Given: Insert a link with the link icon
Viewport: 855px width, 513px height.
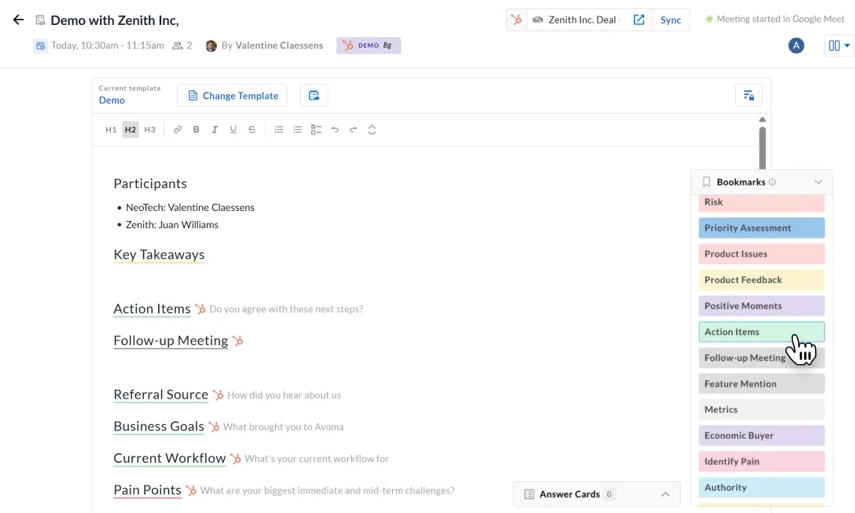Looking at the screenshot, I should point(177,129).
